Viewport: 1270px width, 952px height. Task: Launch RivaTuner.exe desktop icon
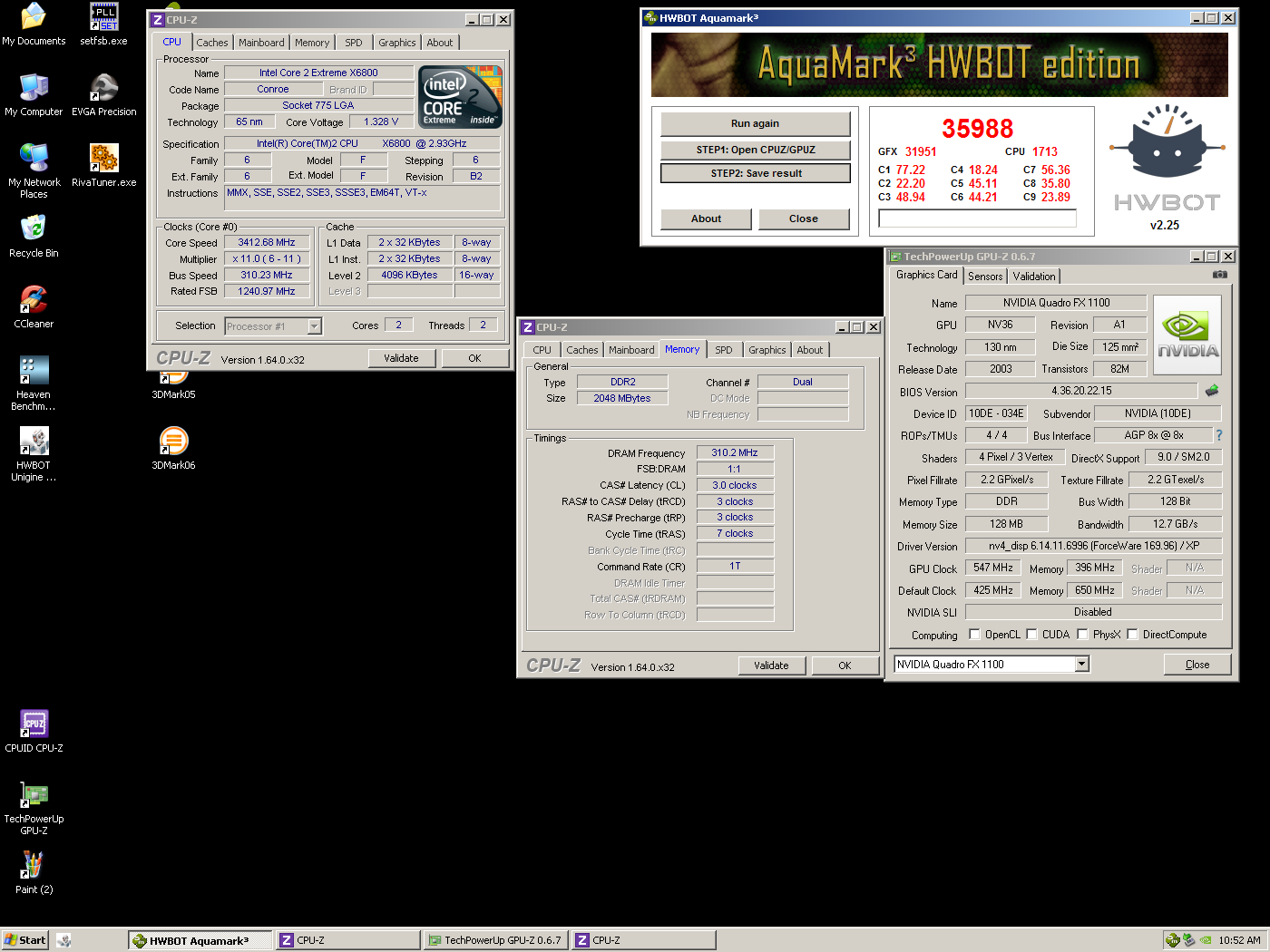(x=103, y=166)
